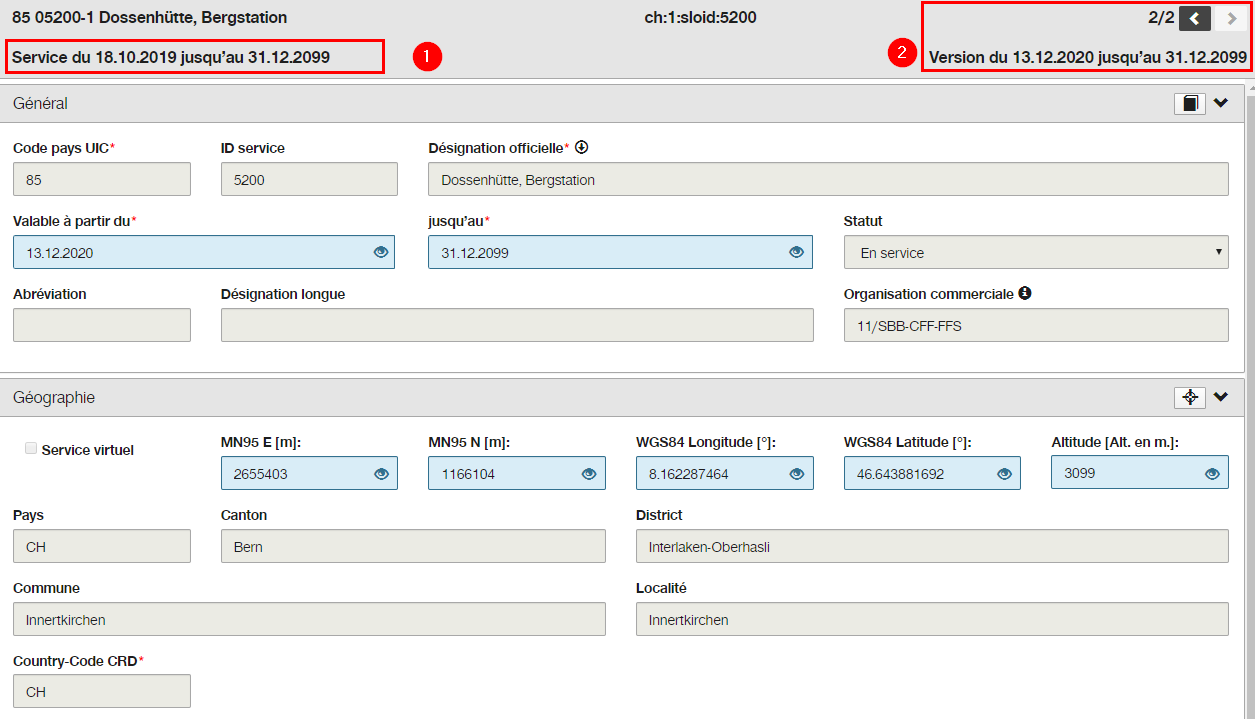Click info icon next to Organisation commerciale
The image size is (1255, 719).
tap(1025, 294)
